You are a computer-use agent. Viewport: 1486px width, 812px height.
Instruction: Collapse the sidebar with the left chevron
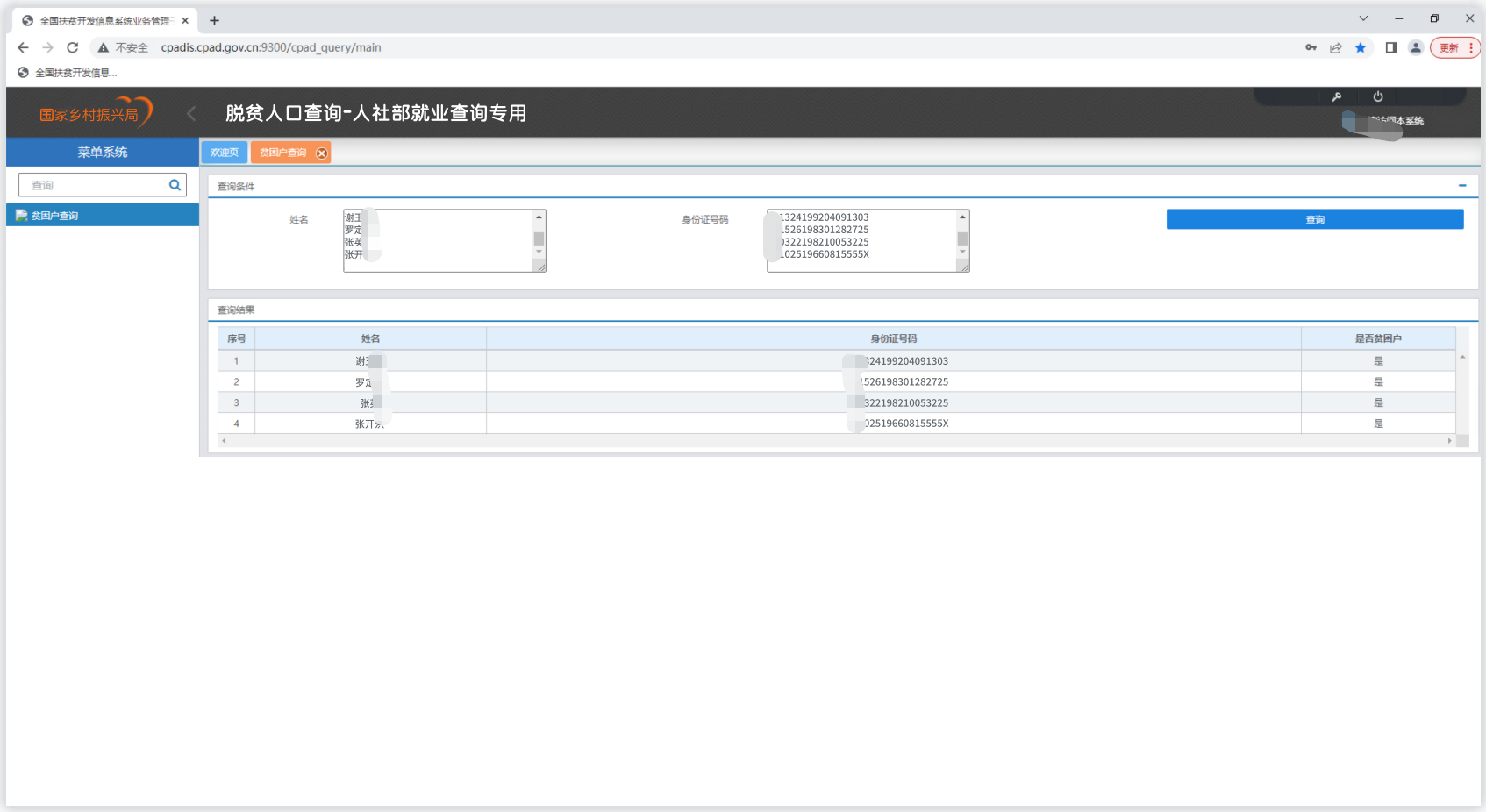(191, 113)
